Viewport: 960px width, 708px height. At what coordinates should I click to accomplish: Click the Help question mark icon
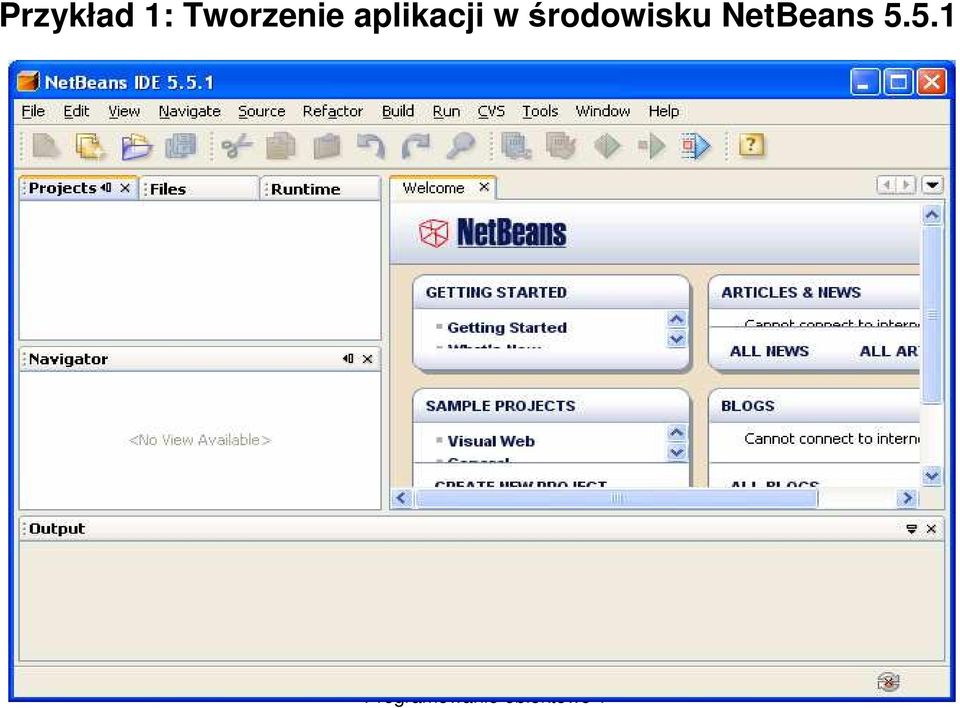tap(751, 146)
